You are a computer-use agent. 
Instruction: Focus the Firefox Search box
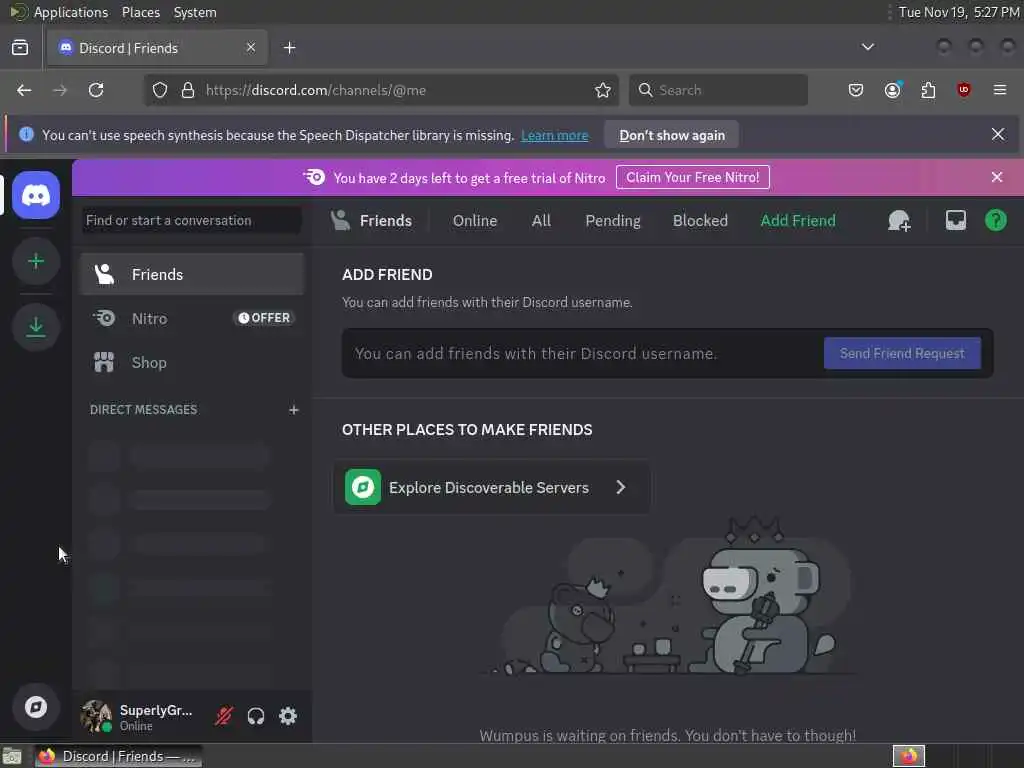pos(718,90)
